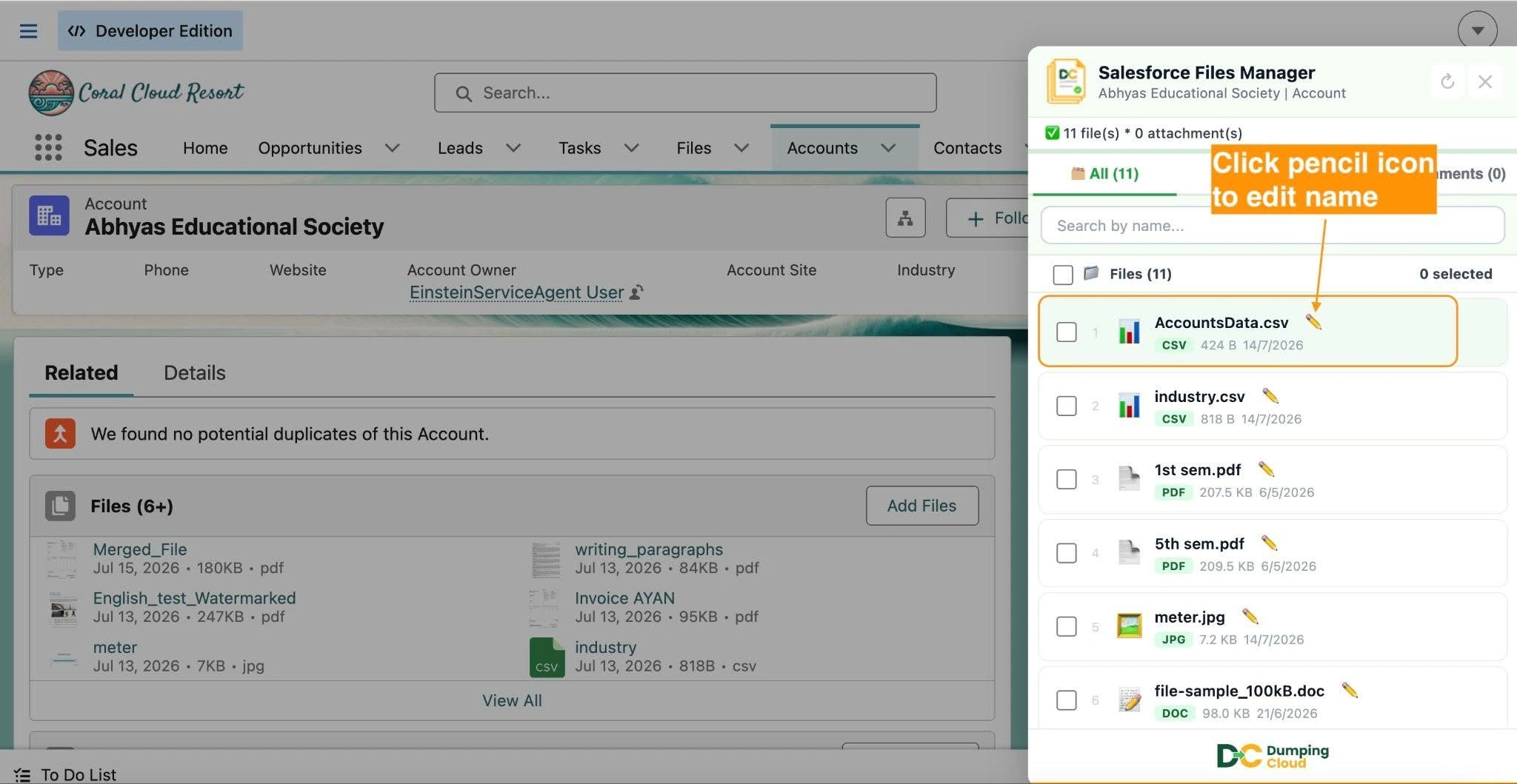Click the AccountsData.csv chart file icon

pos(1129,332)
